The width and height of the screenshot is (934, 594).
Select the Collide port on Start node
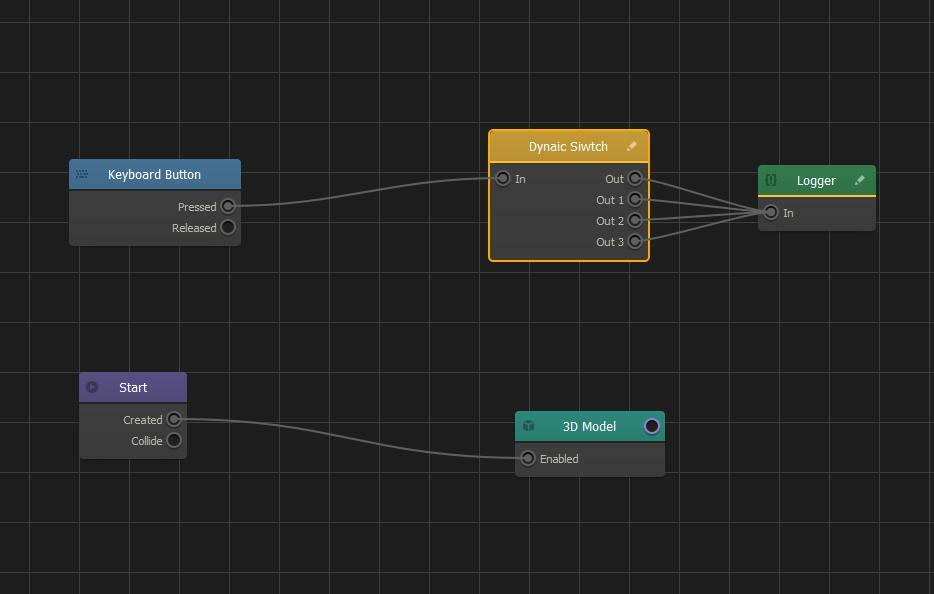coord(174,441)
